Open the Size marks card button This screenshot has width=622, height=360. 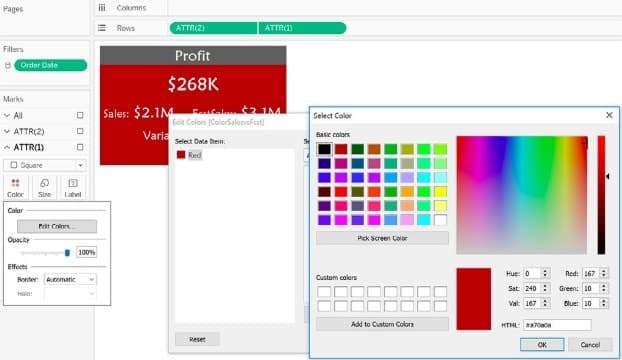[44, 188]
